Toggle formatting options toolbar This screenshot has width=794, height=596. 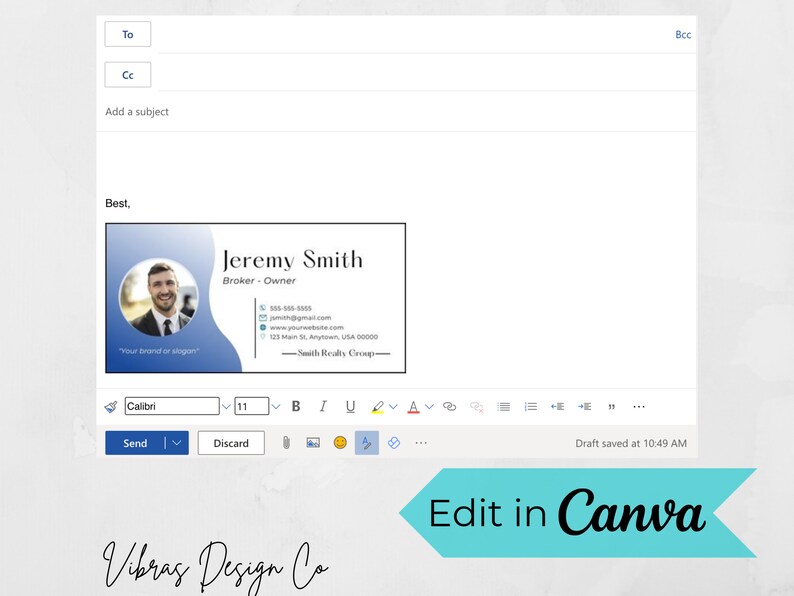coord(367,443)
